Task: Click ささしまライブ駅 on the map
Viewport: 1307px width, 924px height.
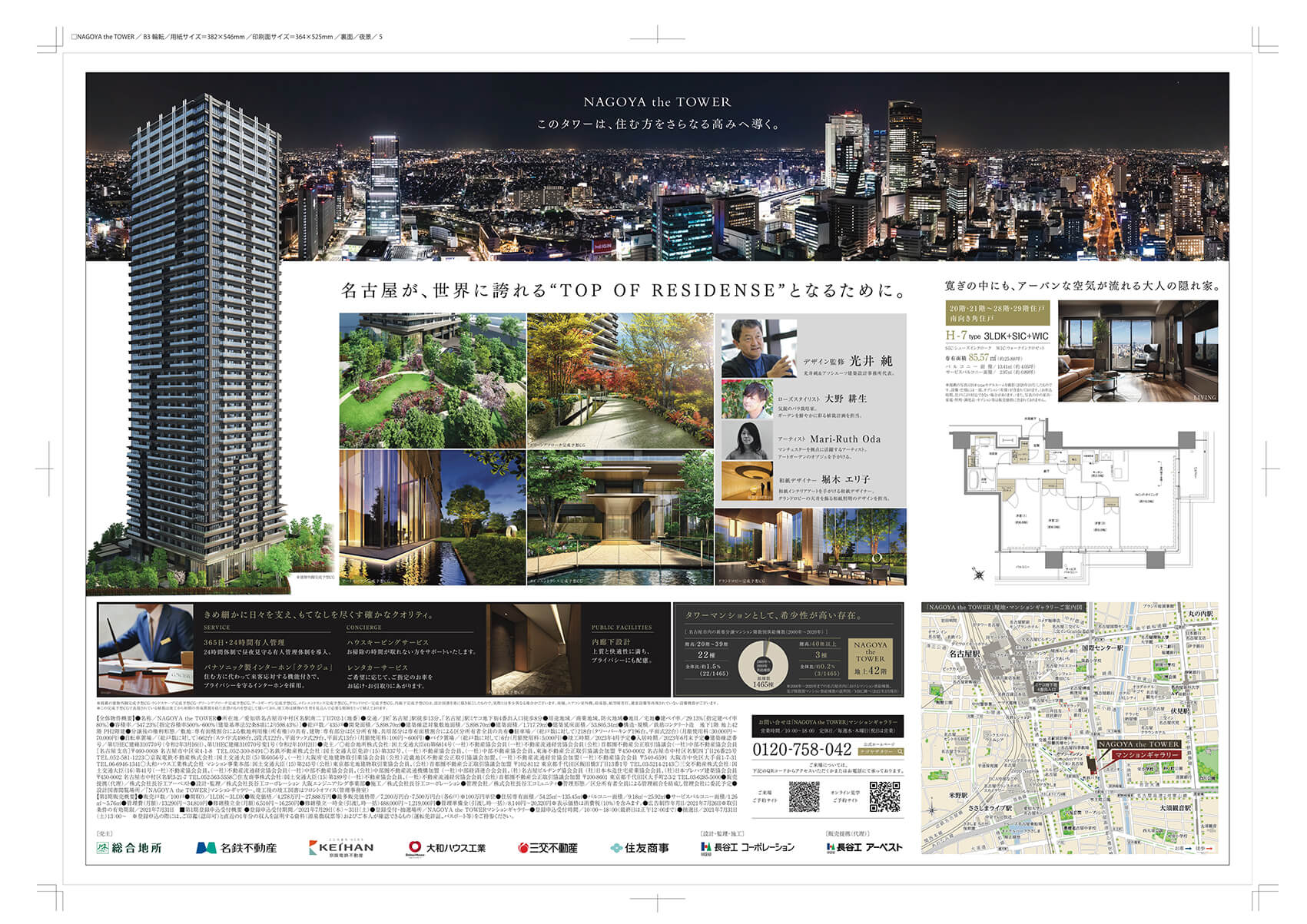Action: pos(990,809)
